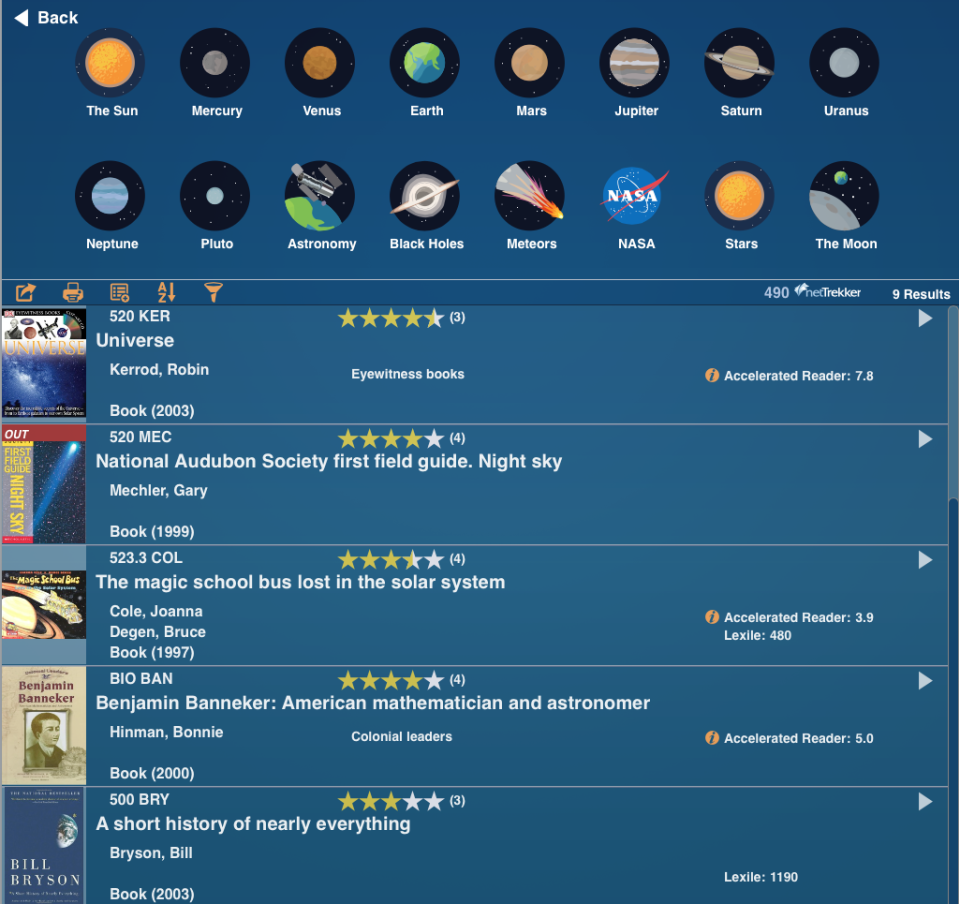Open 'A short history of nearly everything'

coord(253,824)
